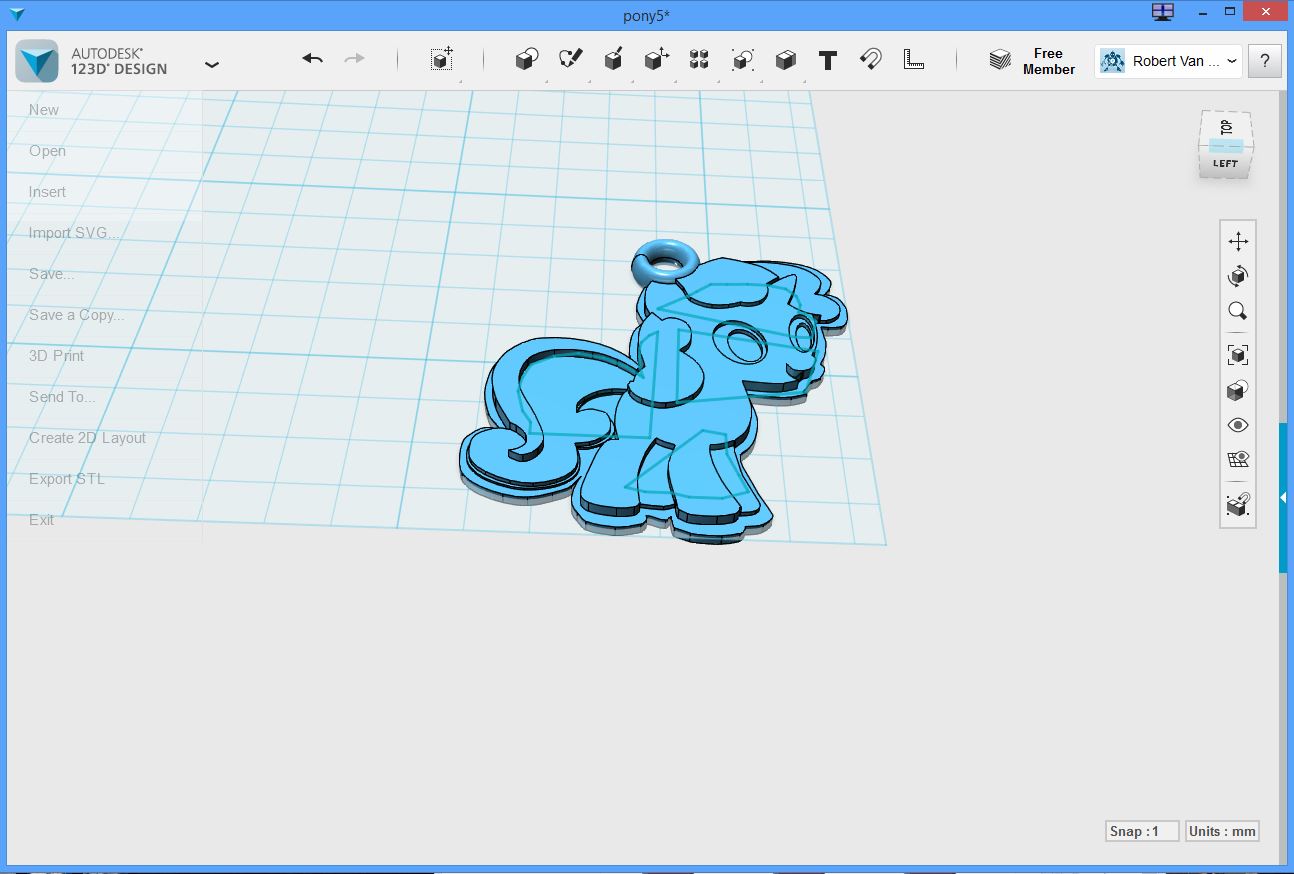Viewport: 1294px width, 874px height.
Task: Open the Materials panel
Action: tap(1237, 390)
